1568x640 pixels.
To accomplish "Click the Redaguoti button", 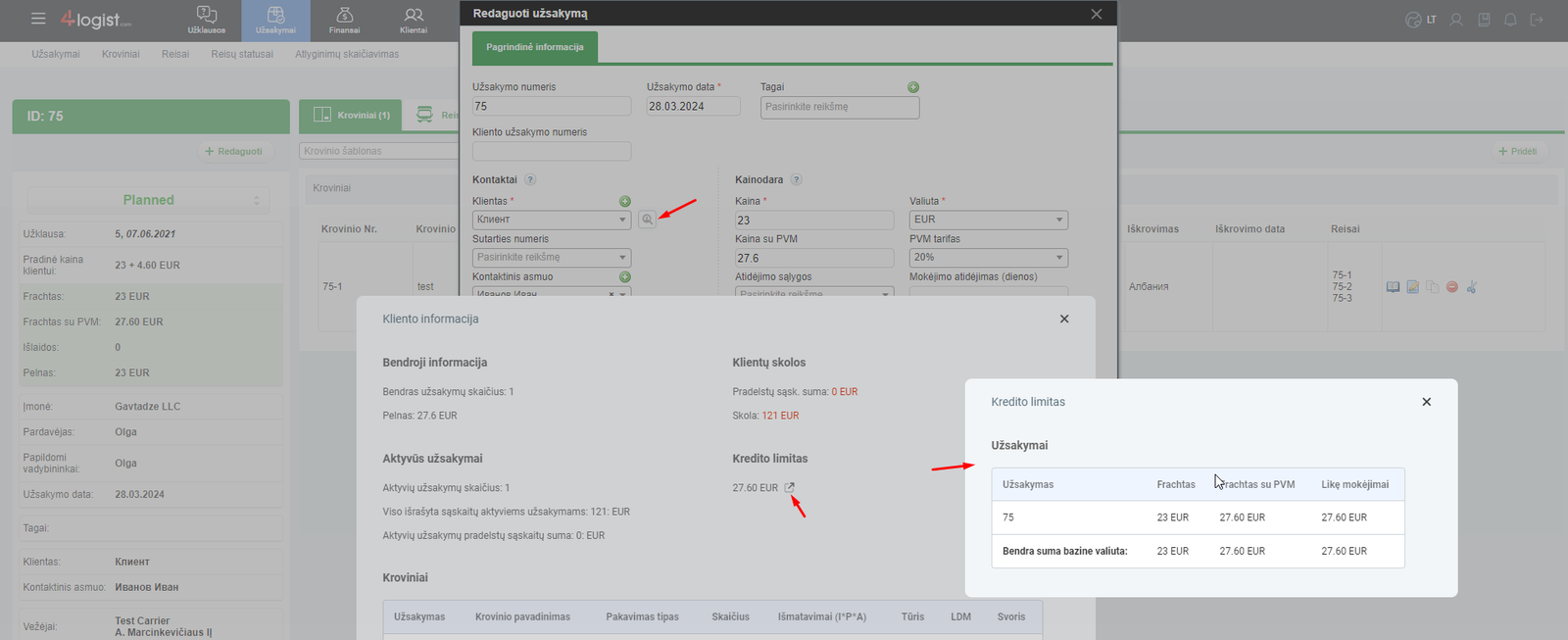I will click(233, 151).
